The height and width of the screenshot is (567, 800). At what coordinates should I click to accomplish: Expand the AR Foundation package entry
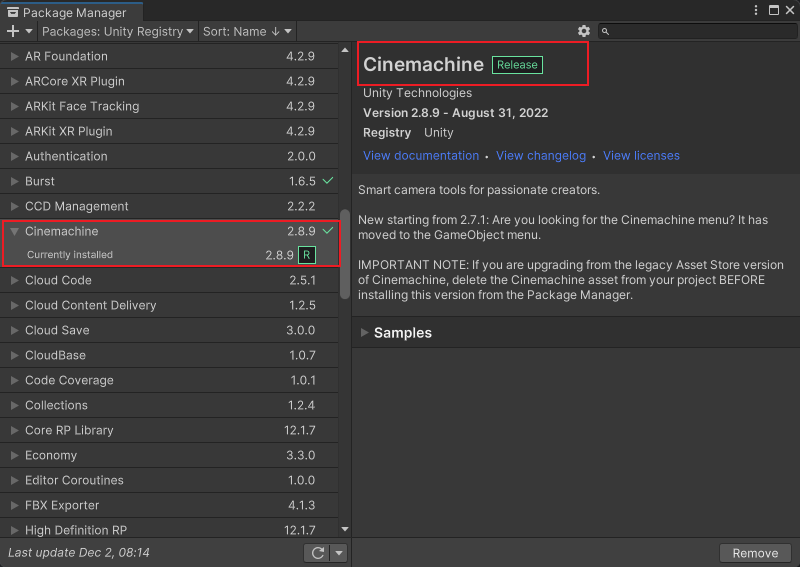pos(14,57)
